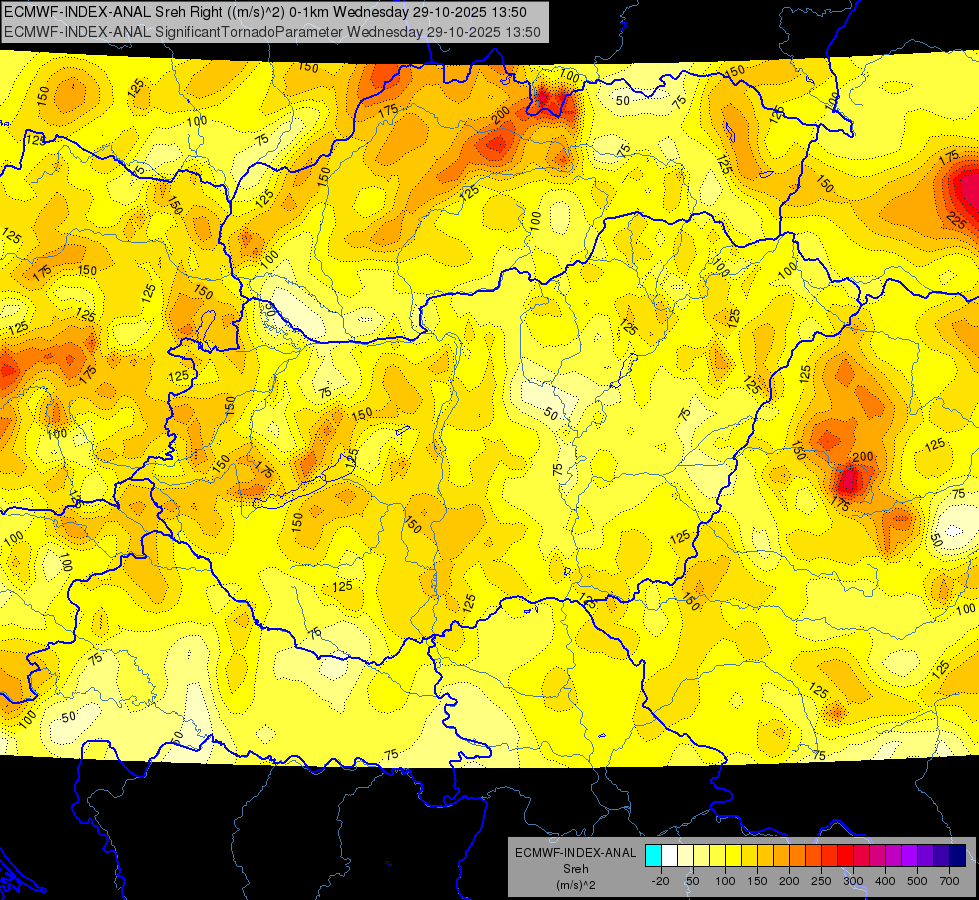Click the '(m/s)^2' unit in the legend box
Screen dimensions: 979x900
[x=575, y=885]
